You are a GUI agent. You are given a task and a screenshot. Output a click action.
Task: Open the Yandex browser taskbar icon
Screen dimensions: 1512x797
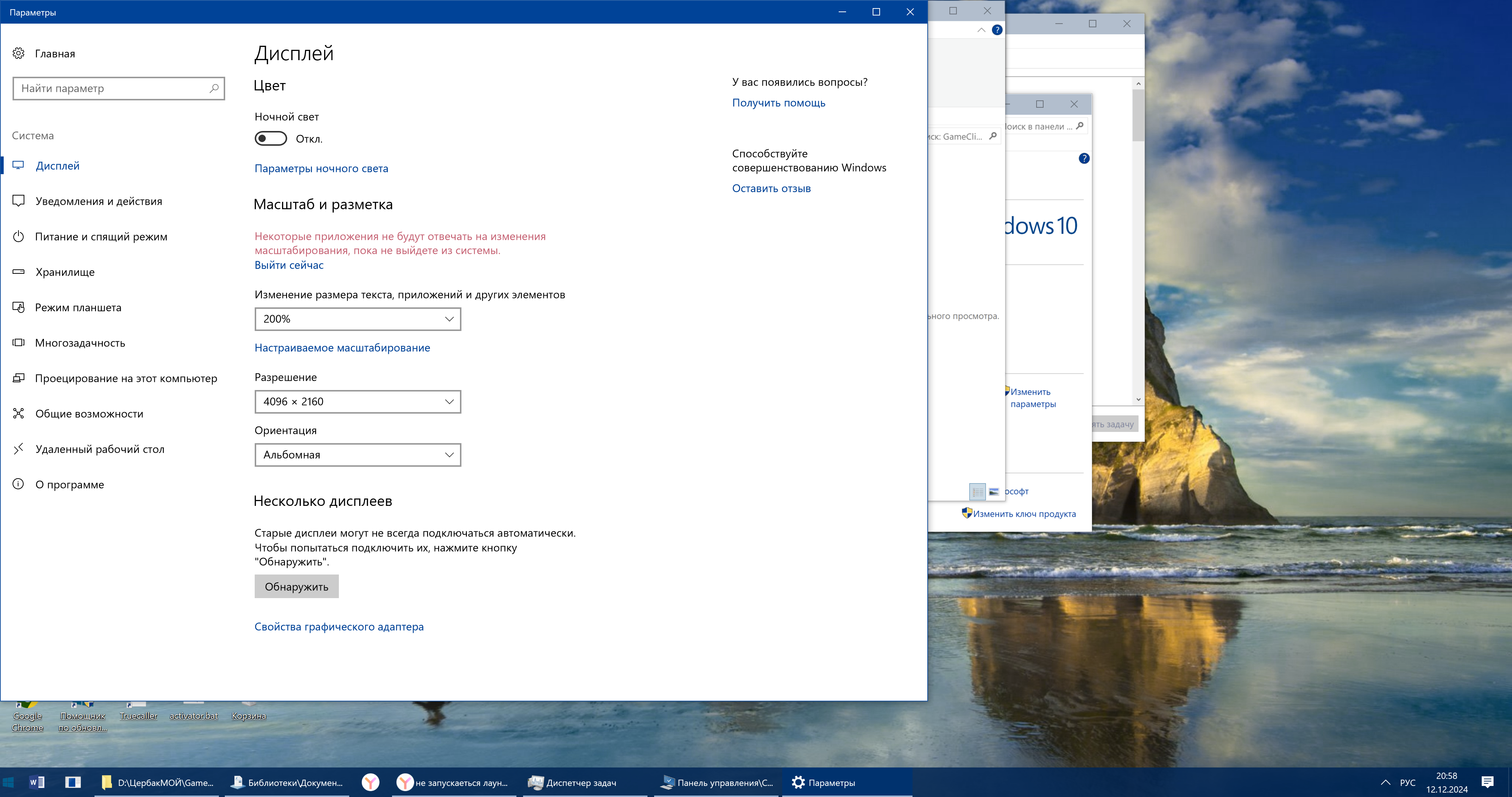pos(370,782)
